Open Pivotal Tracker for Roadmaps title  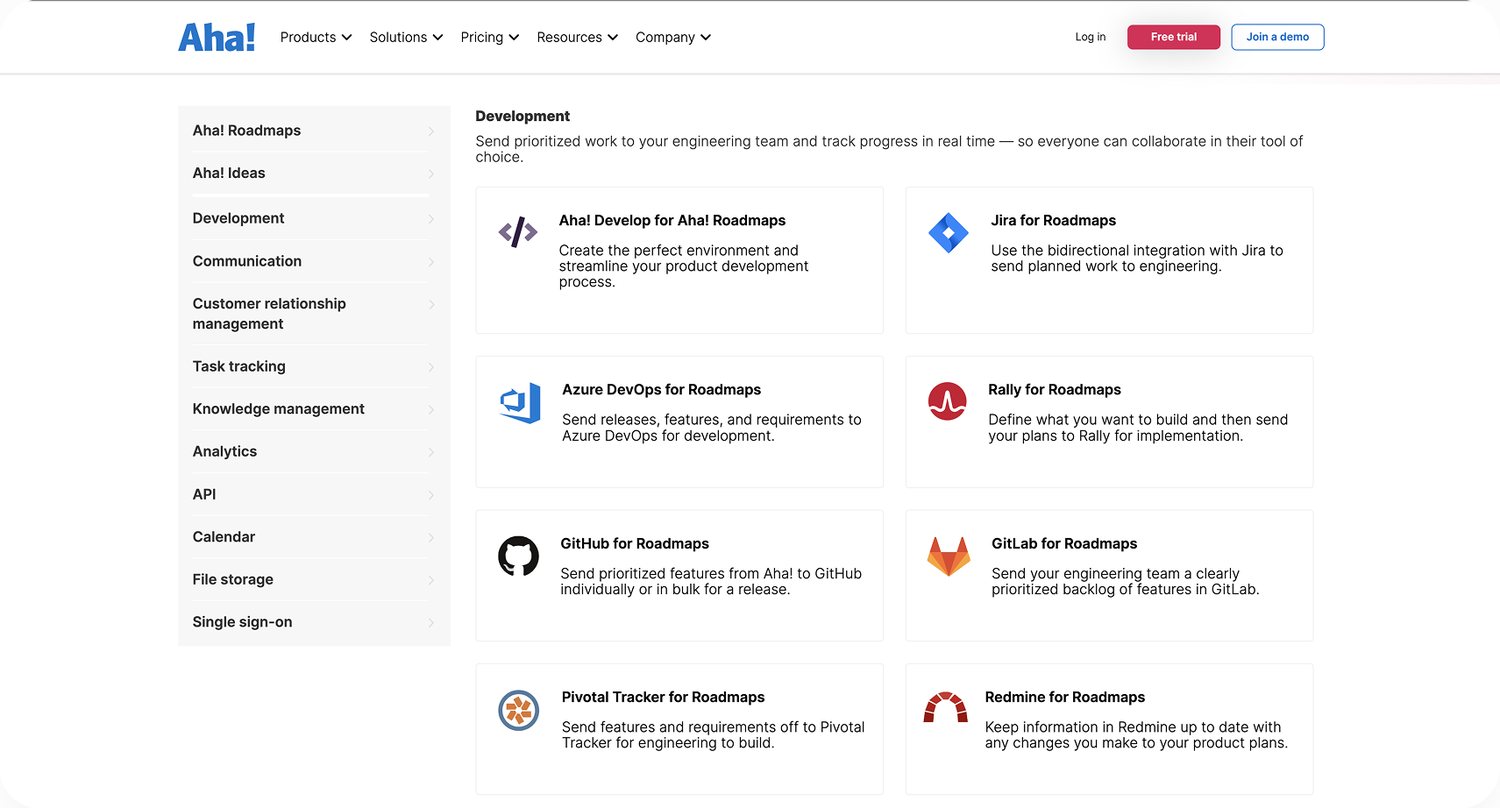[x=663, y=698]
